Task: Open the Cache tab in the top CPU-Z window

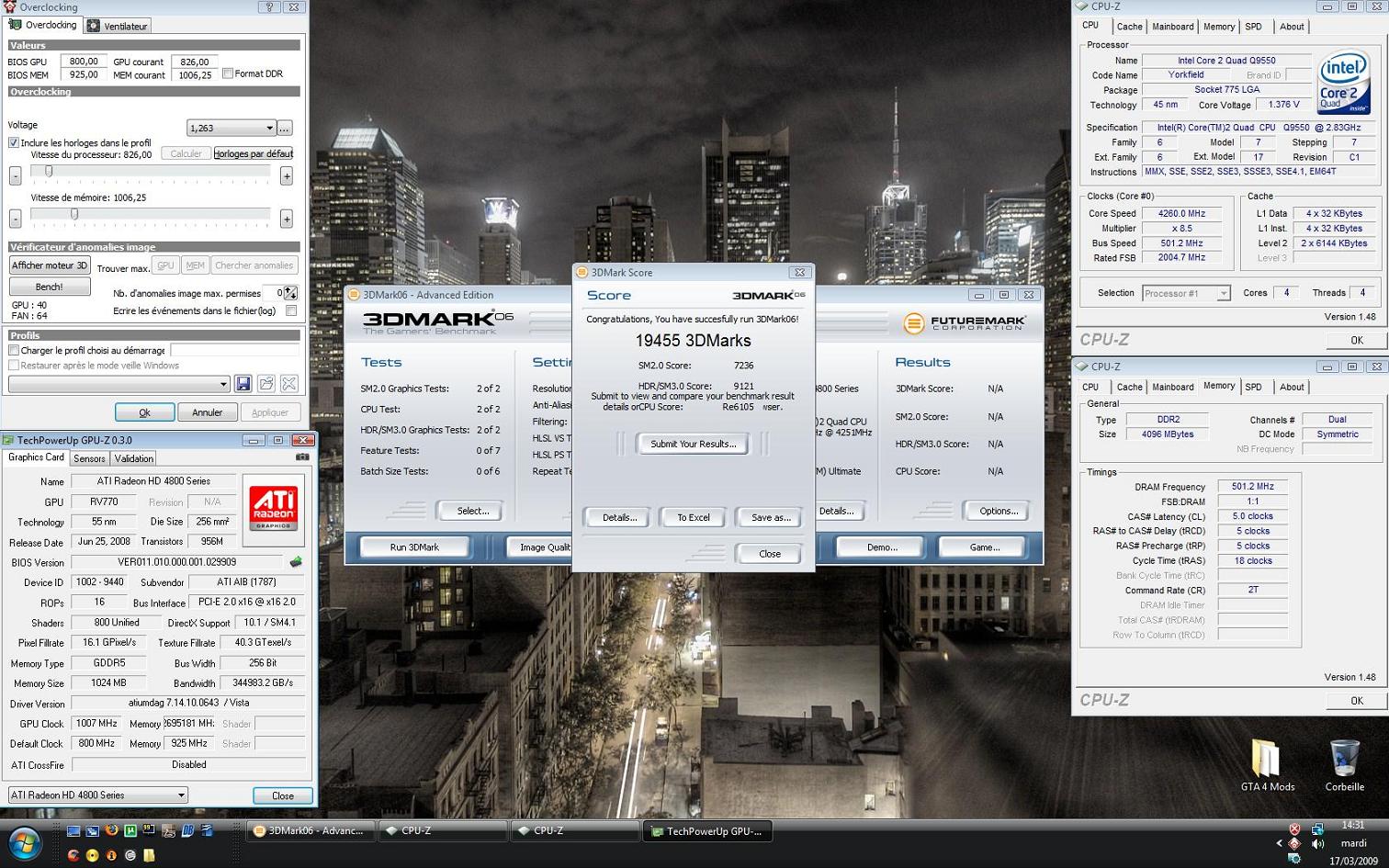Action: [1129, 27]
